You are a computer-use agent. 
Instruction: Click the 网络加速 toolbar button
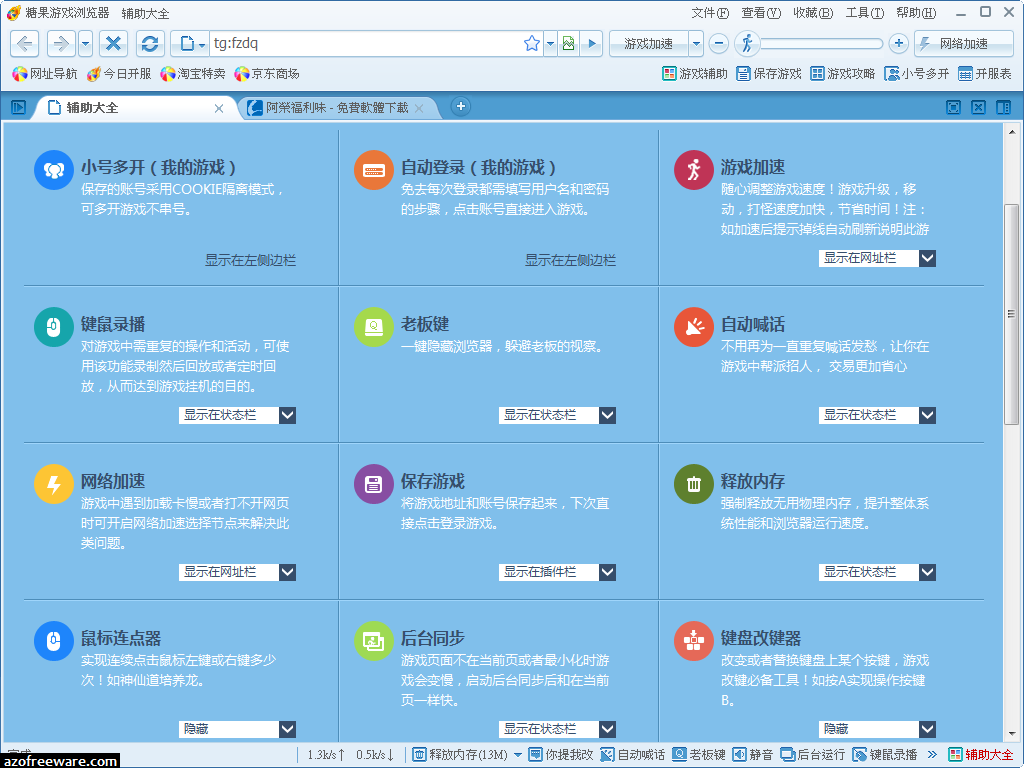coord(963,44)
